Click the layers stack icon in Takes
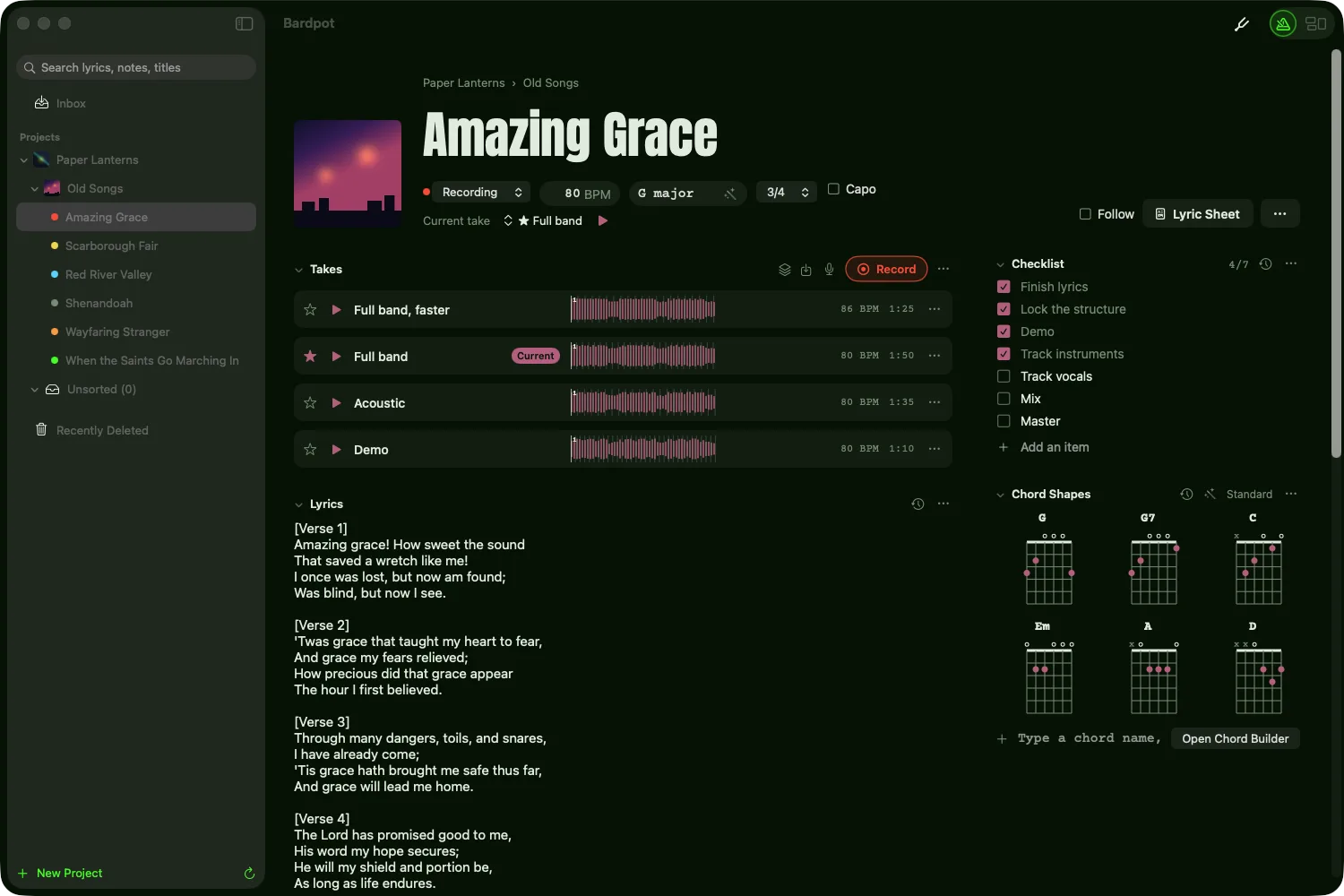Viewport: 1344px width, 896px height. (x=784, y=269)
